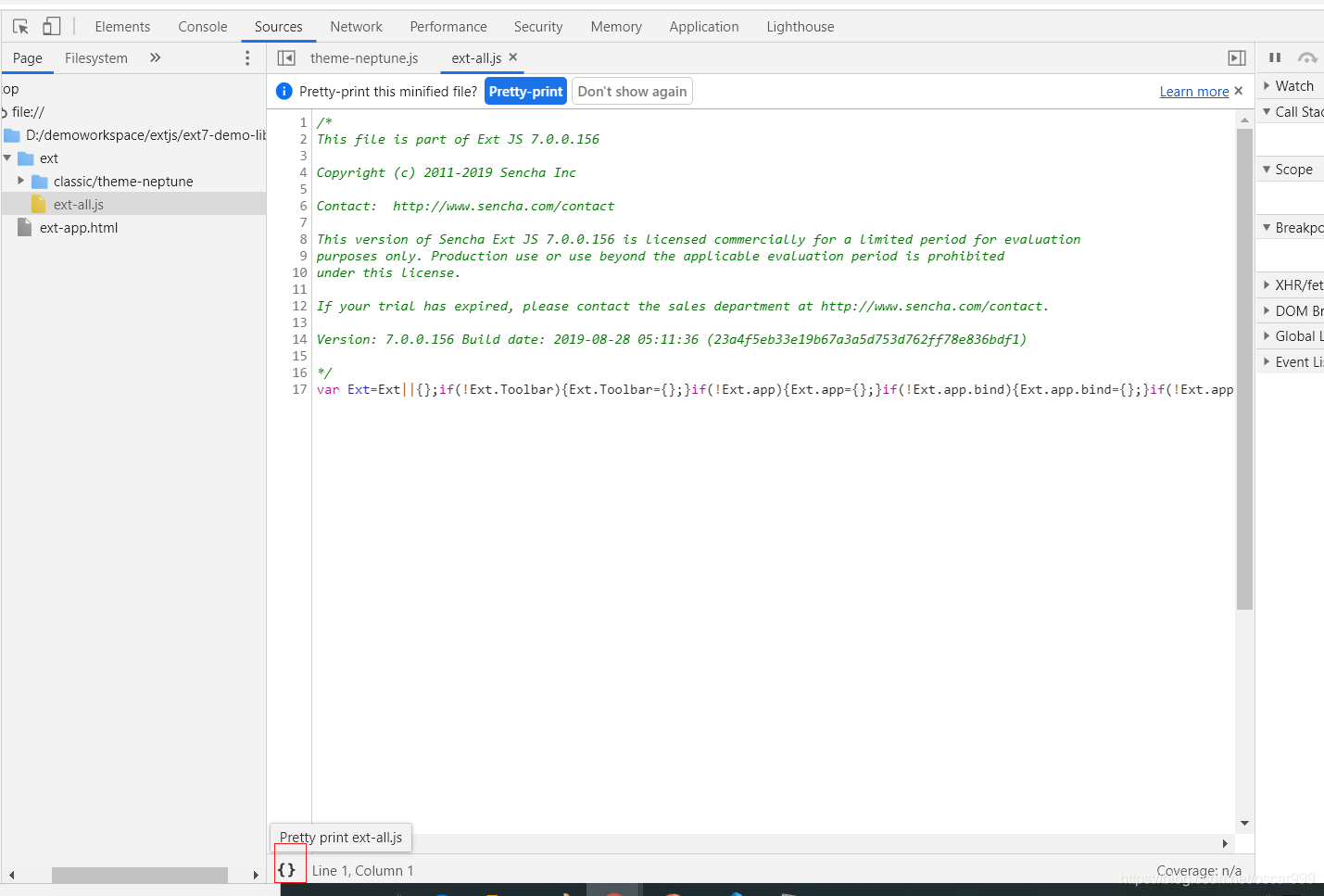Pause script execution
The width and height of the screenshot is (1324, 896).
tap(1275, 57)
